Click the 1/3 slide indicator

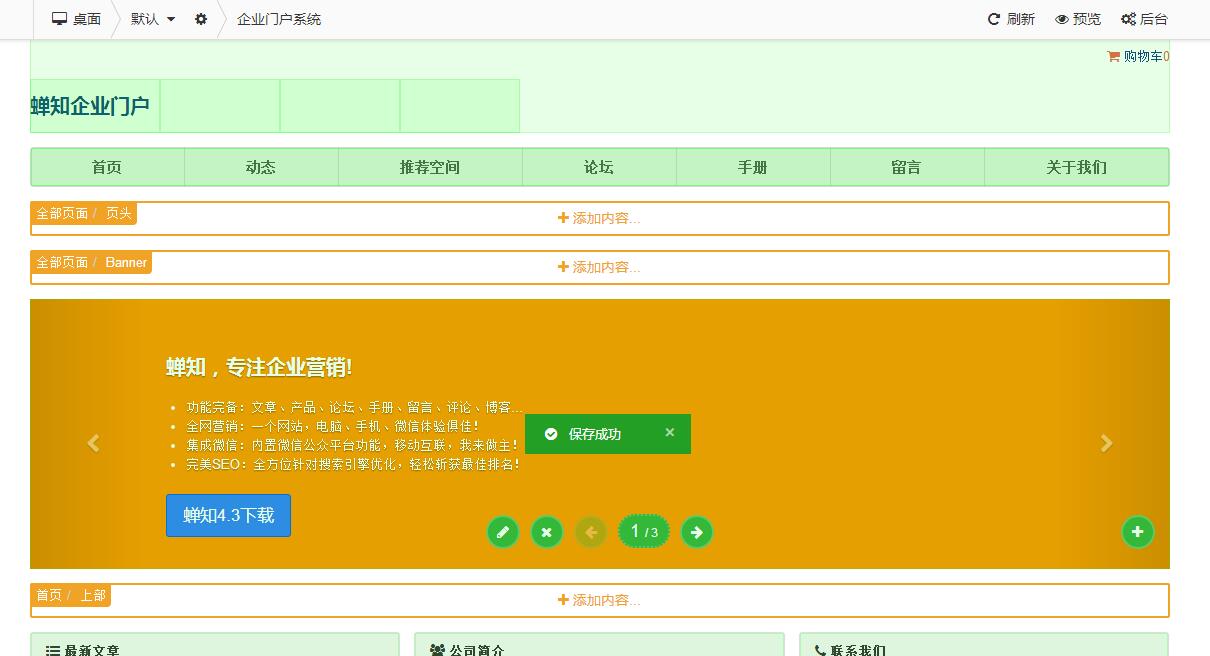click(643, 532)
